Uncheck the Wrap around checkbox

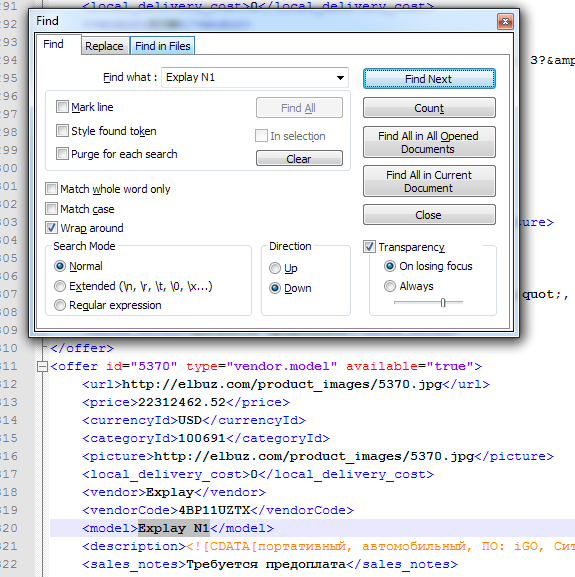52,228
